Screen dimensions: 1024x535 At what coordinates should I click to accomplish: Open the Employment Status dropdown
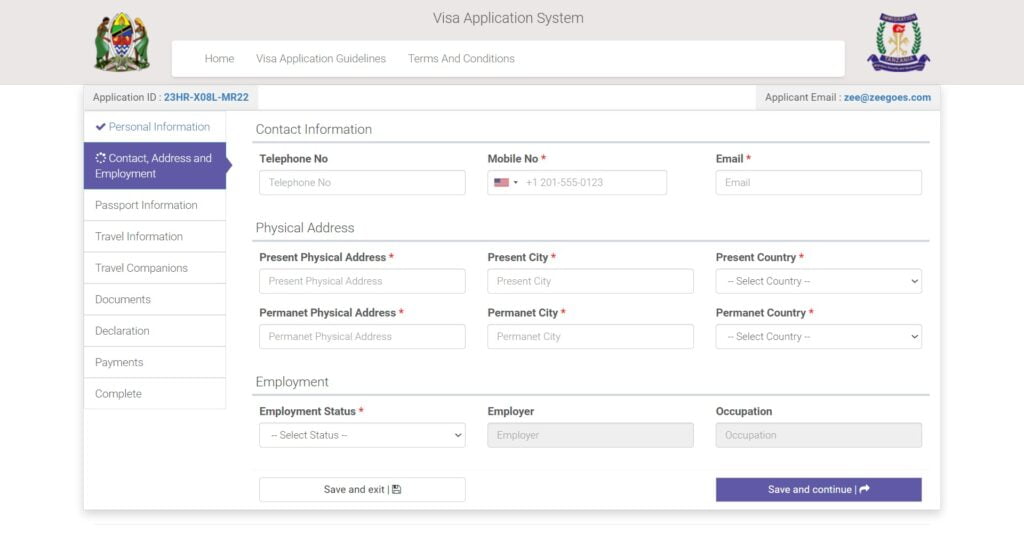click(x=362, y=435)
